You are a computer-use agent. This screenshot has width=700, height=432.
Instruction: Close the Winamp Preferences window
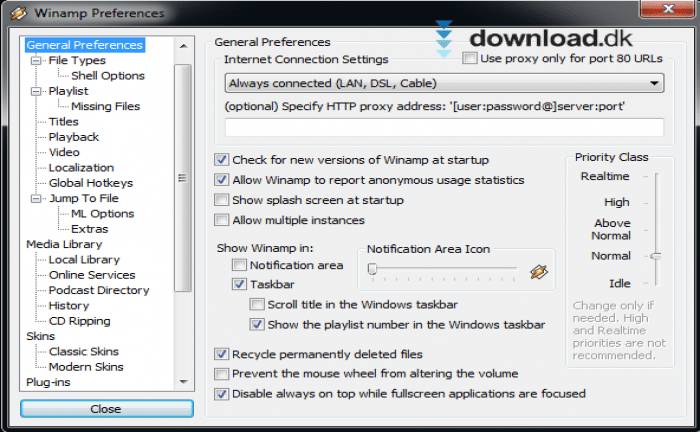coord(668,9)
